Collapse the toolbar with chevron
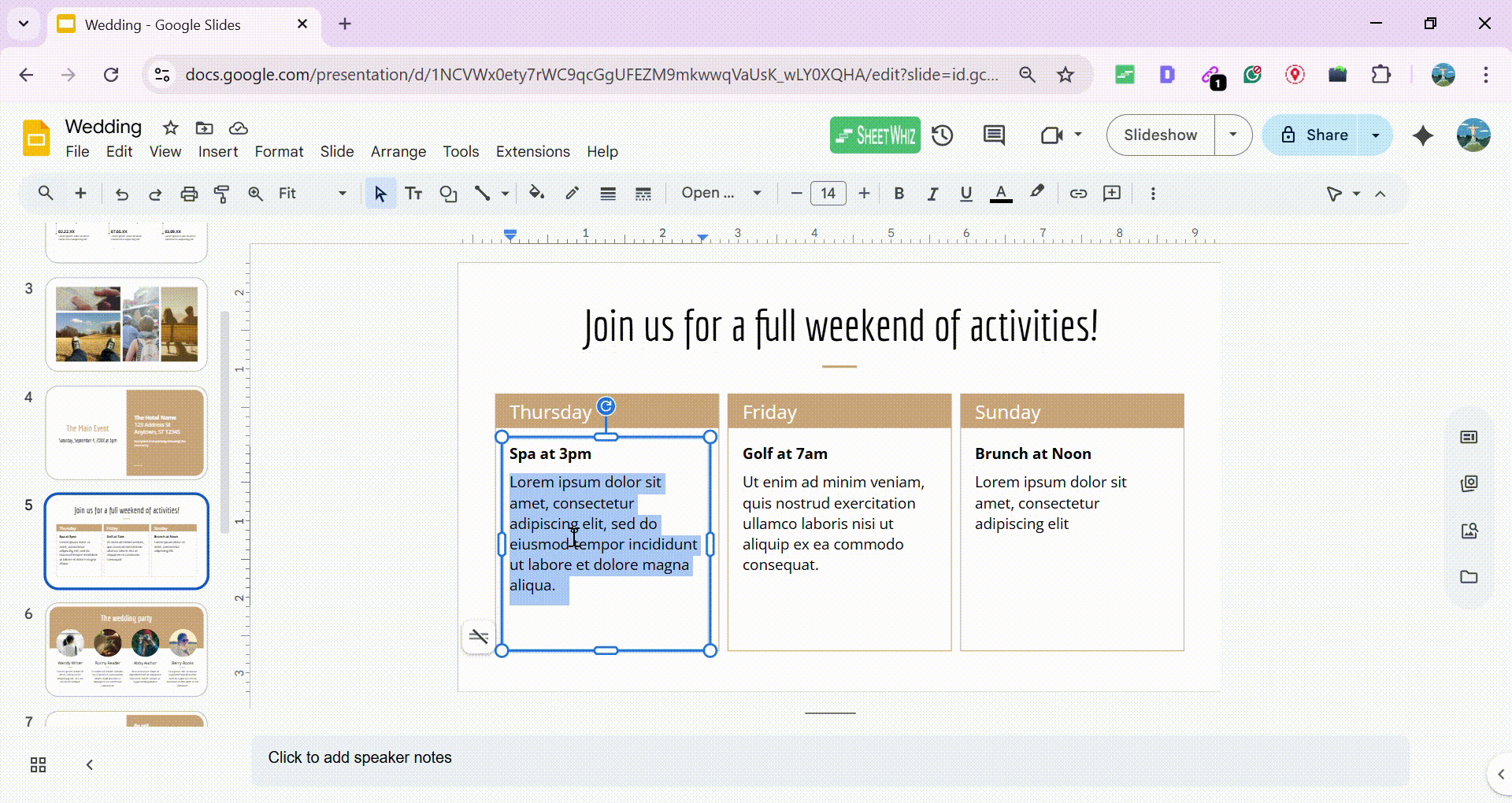Viewport: 1512px width, 803px height. [1380, 194]
